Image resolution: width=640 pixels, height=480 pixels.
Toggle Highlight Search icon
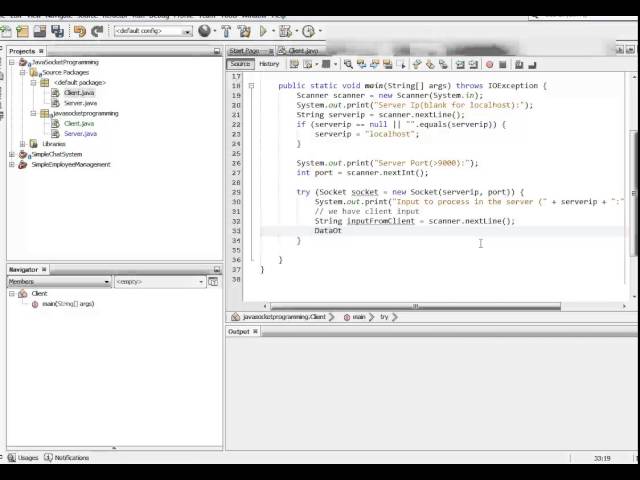[388, 64]
